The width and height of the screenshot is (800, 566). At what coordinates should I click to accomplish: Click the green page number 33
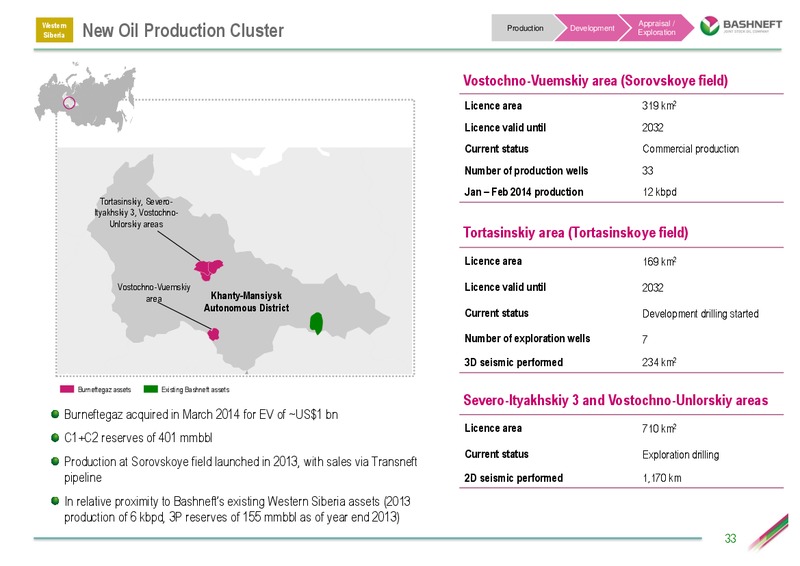point(730,538)
